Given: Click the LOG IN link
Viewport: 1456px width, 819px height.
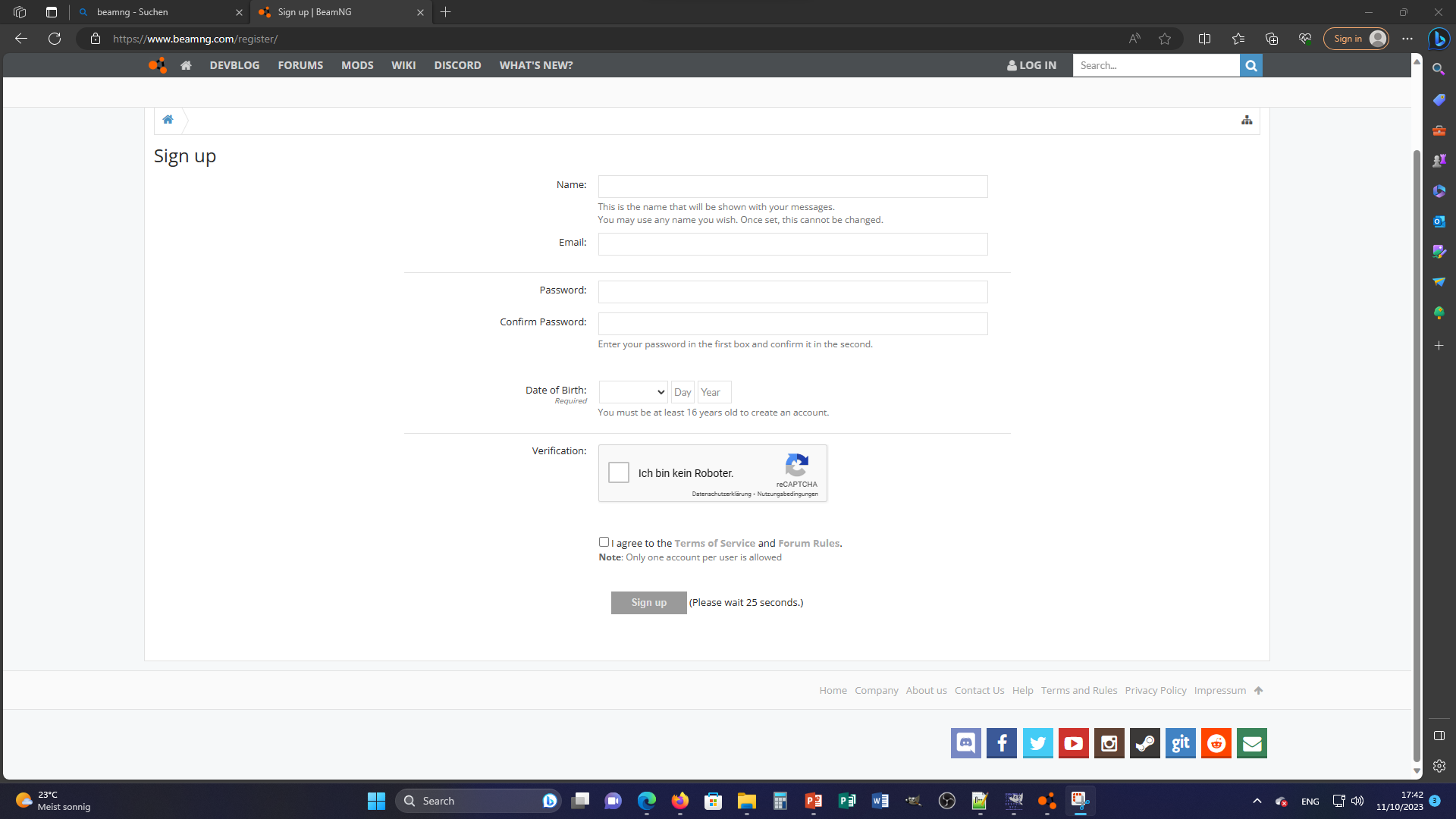Looking at the screenshot, I should [x=1031, y=65].
